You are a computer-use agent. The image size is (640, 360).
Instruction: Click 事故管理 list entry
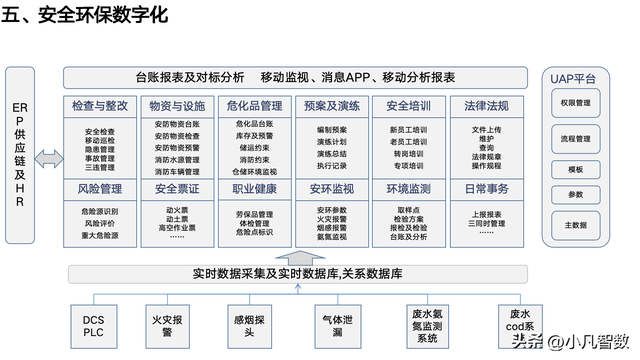pos(100,158)
